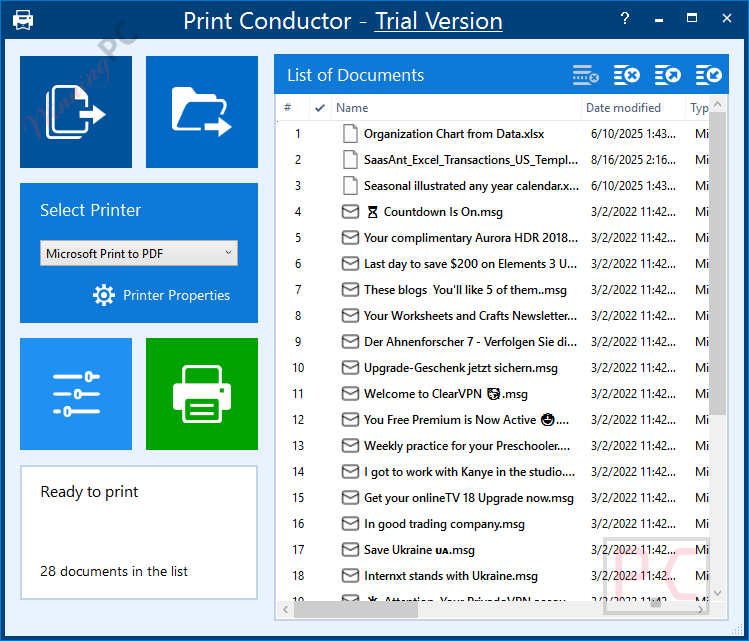This screenshot has height=641, width=749.
Task: Click envelope icon of Last day to save row
Action: 350,264
